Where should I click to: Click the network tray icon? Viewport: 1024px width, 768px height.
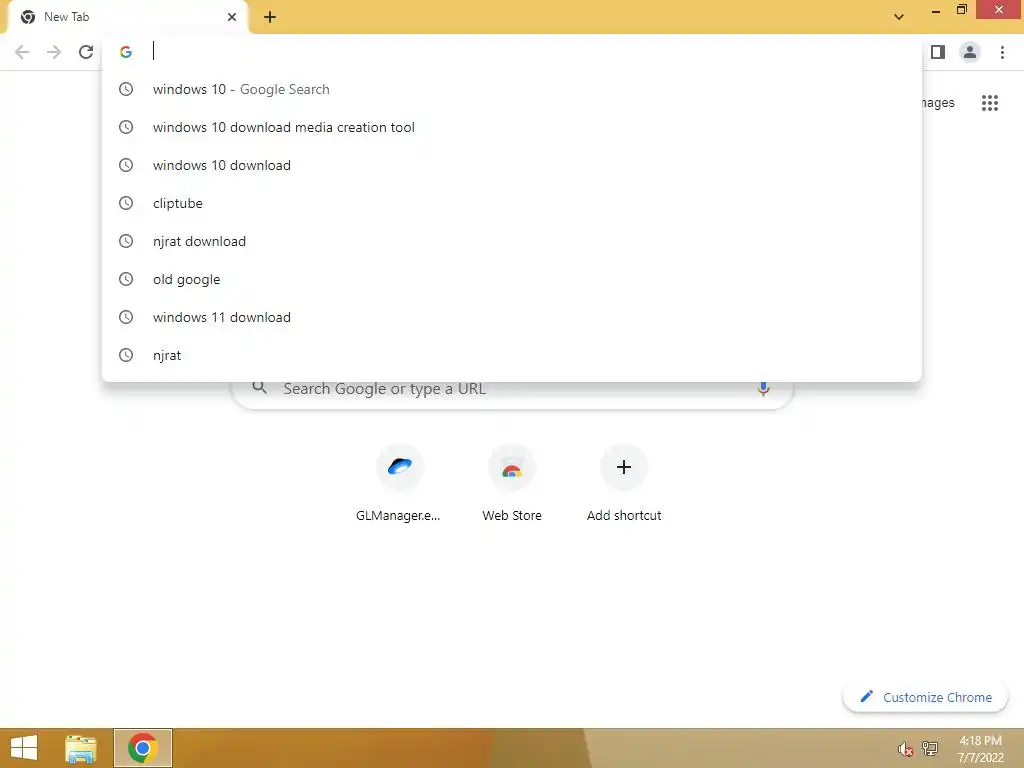[929, 749]
